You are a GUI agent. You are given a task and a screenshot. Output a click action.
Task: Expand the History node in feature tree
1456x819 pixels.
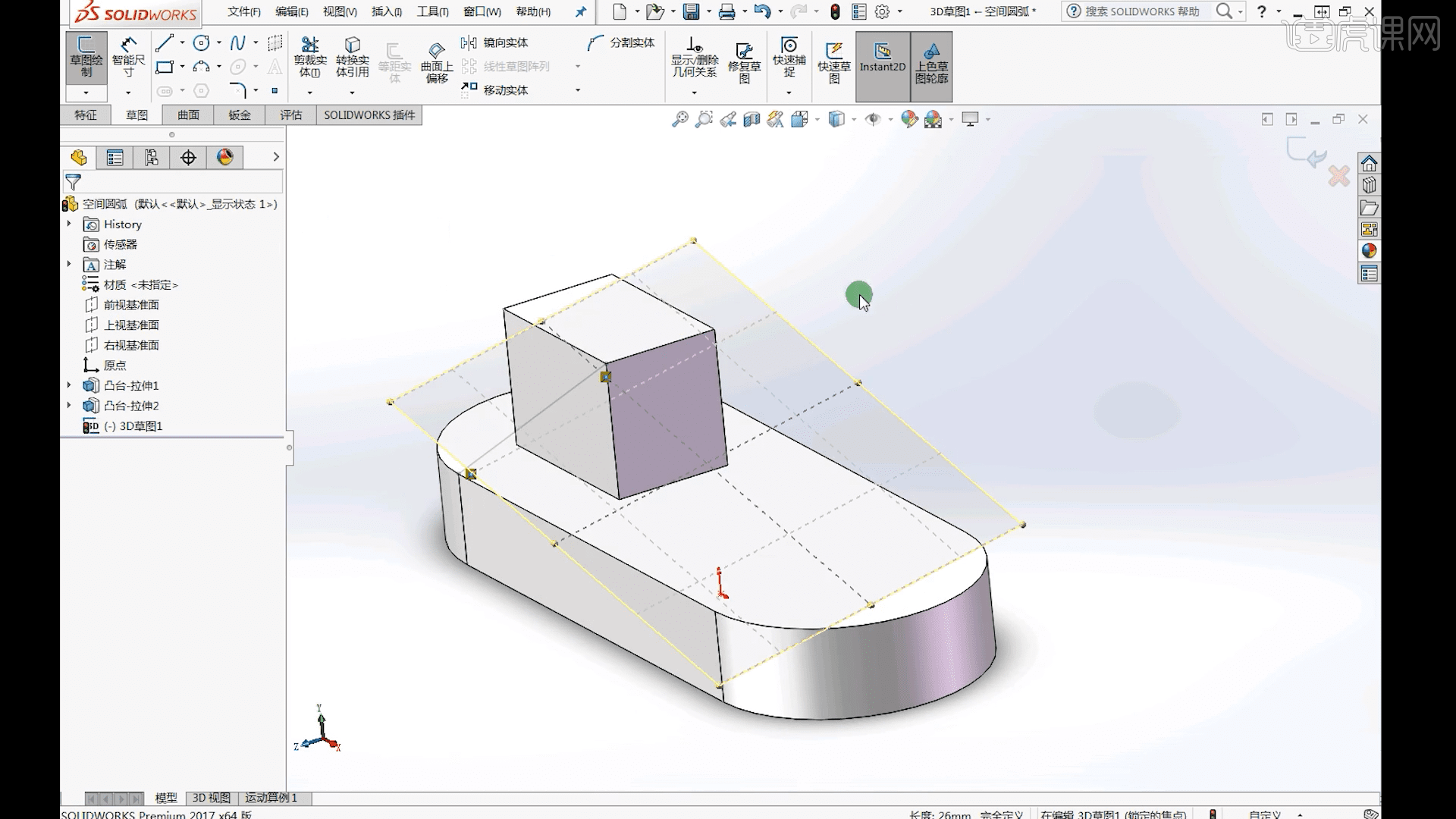(69, 224)
